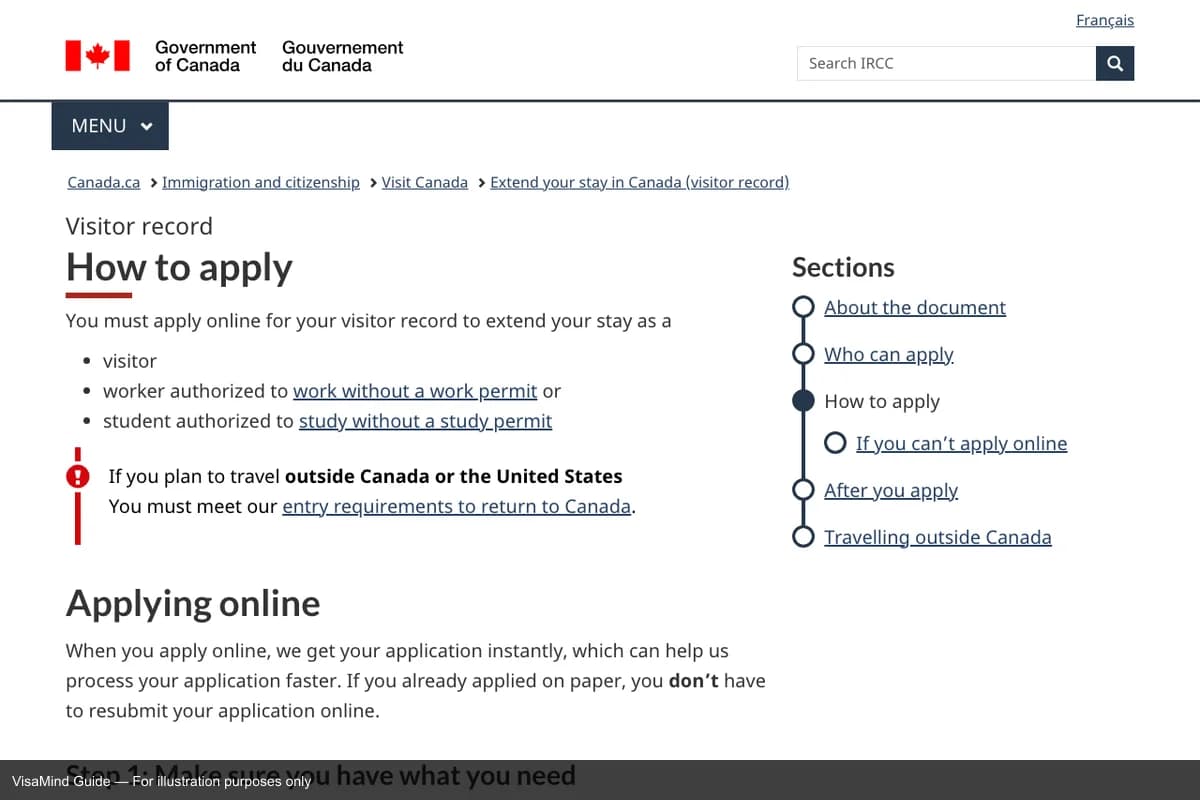Viewport: 1200px width, 800px height.
Task: Open Immigration and citizenship from the breadcrumb
Action: pyautogui.click(x=261, y=182)
